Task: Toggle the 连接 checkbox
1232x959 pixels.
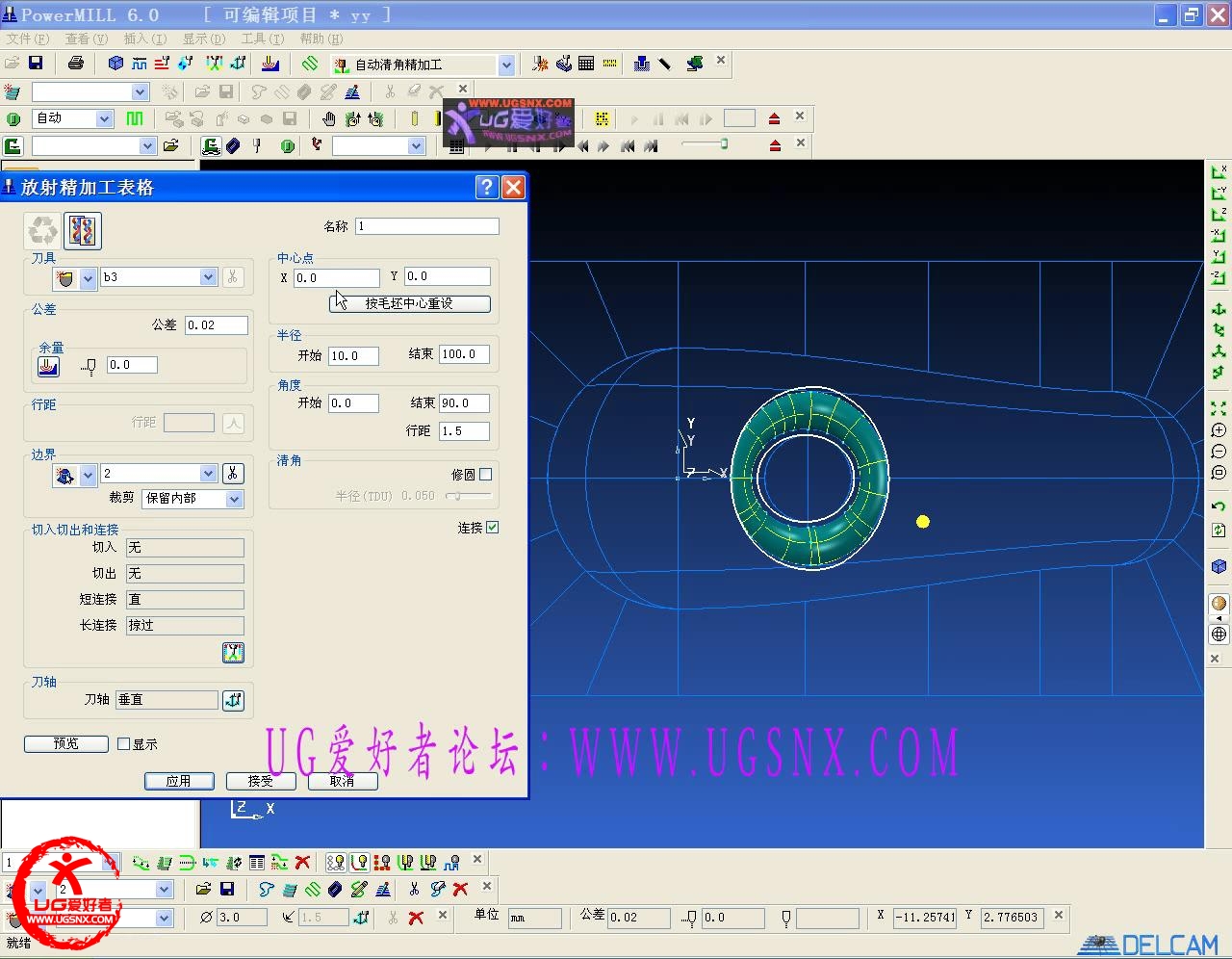Action: 493,527
